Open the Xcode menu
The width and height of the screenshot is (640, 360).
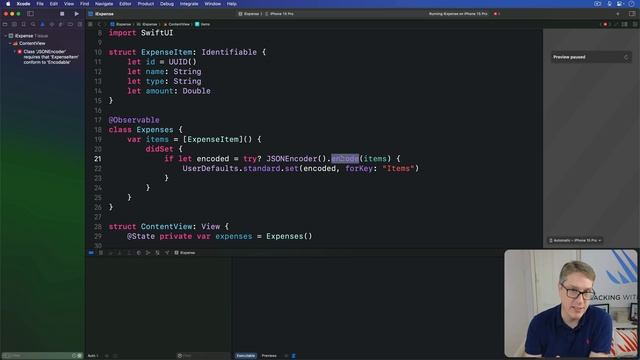coord(23,4)
